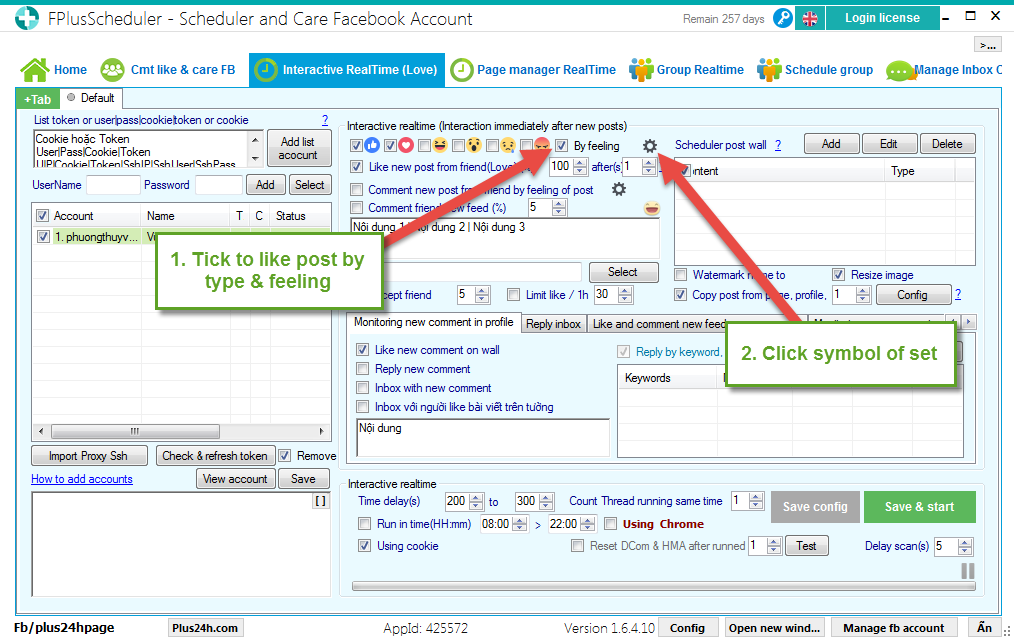
Task: Increase the after(s) value
Action: pos(649,163)
